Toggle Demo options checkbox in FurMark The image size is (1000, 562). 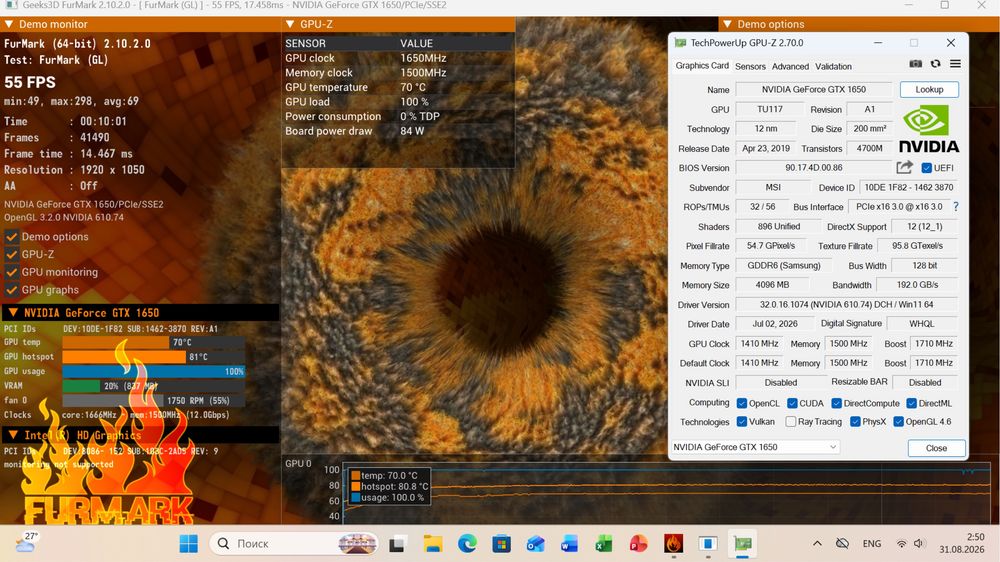(11, 237)
